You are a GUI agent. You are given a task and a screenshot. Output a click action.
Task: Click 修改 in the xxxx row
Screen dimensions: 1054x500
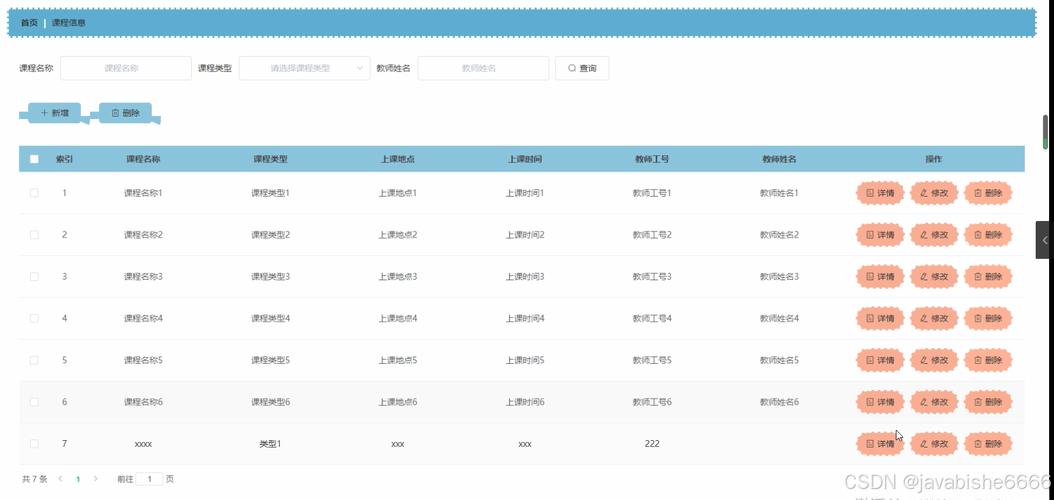934,444
